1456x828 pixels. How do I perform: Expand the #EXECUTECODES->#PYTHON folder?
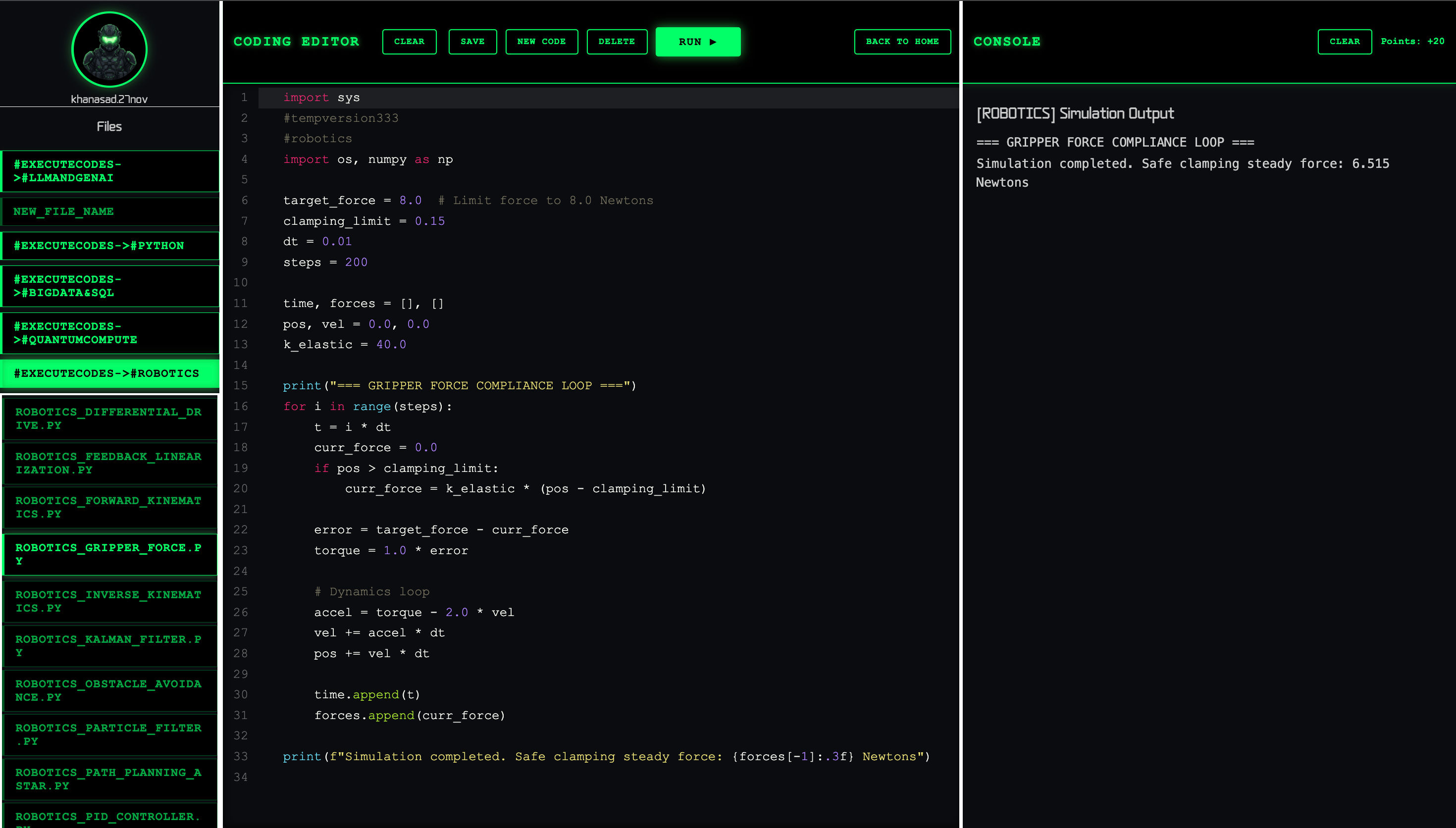click(110, 246)
